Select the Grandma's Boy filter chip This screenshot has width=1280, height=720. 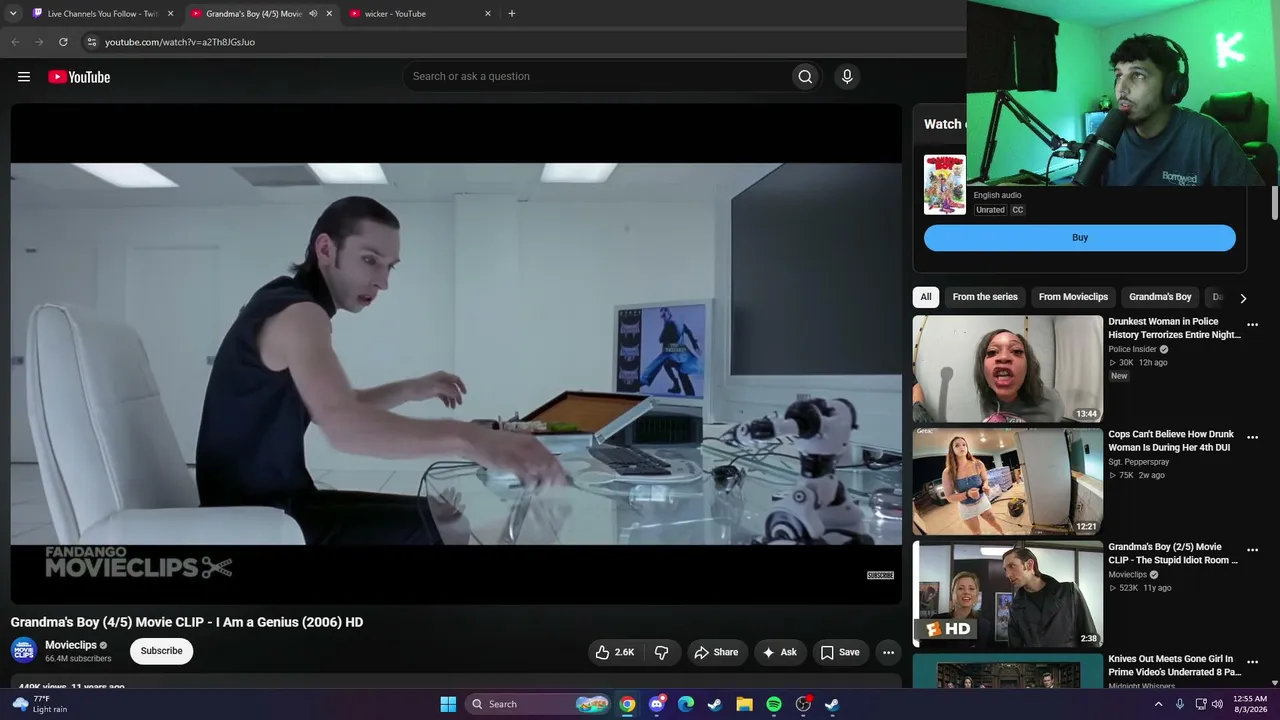[1160, 297]
